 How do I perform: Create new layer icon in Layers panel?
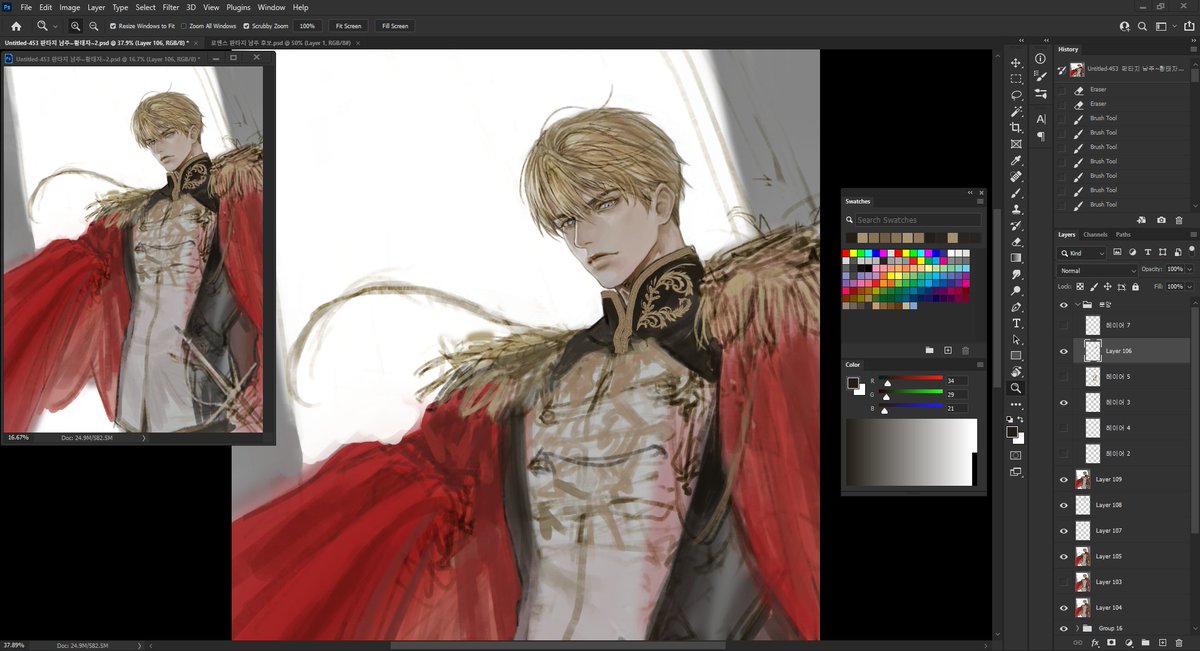point(1162,642)
